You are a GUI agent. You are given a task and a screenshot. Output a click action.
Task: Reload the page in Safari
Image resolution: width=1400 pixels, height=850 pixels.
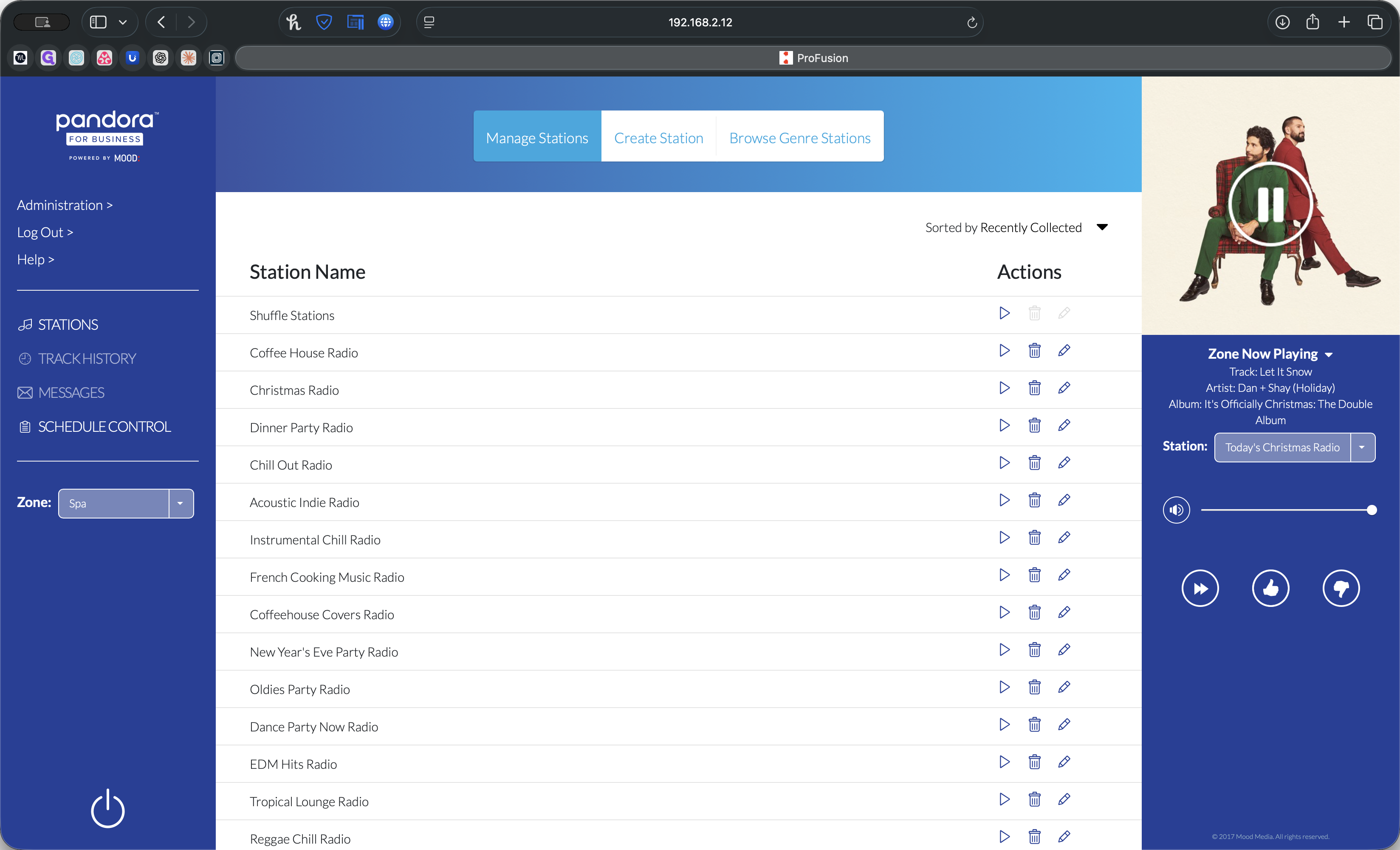971,22
